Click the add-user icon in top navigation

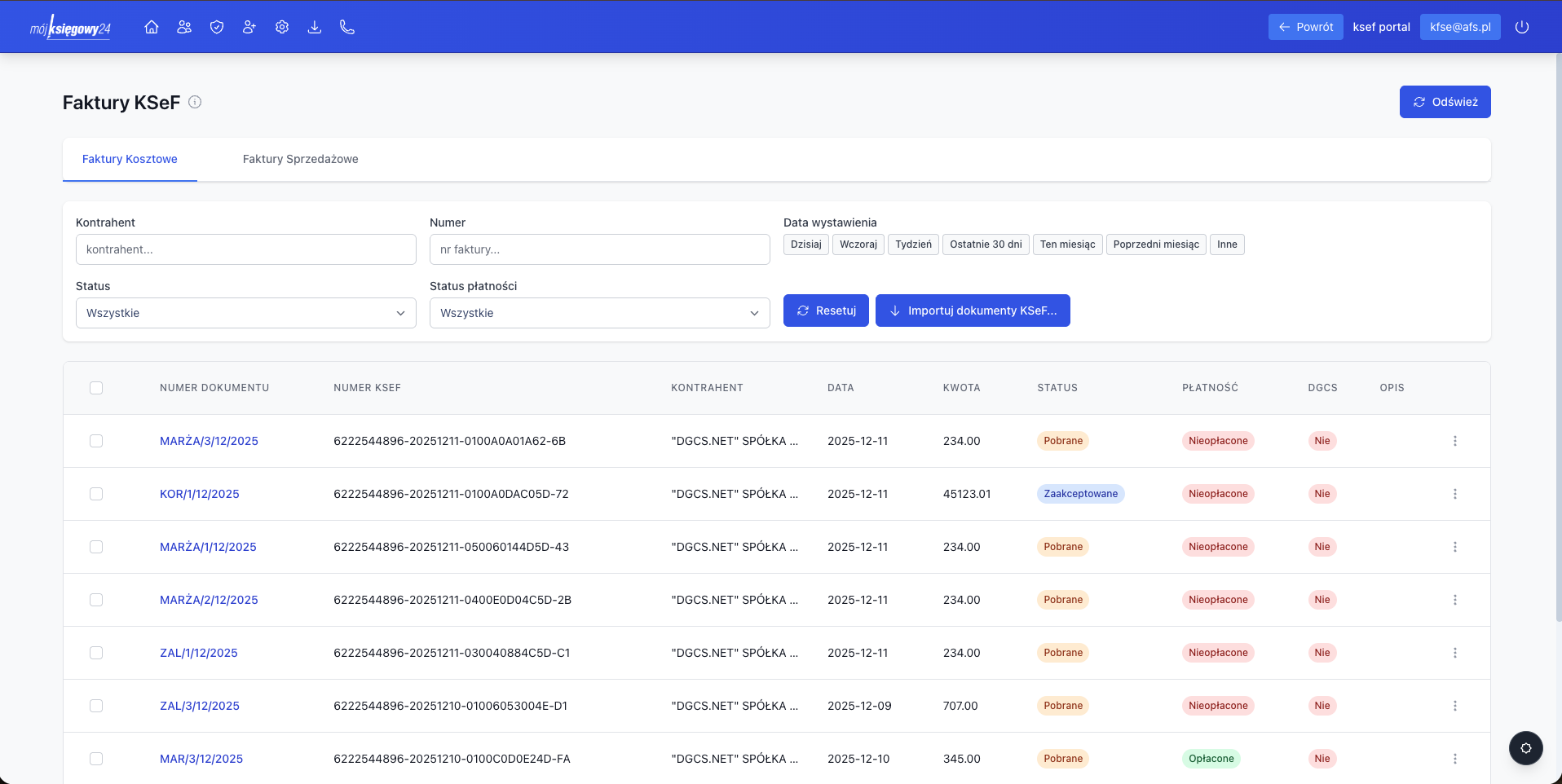click(x=249, y=26)
